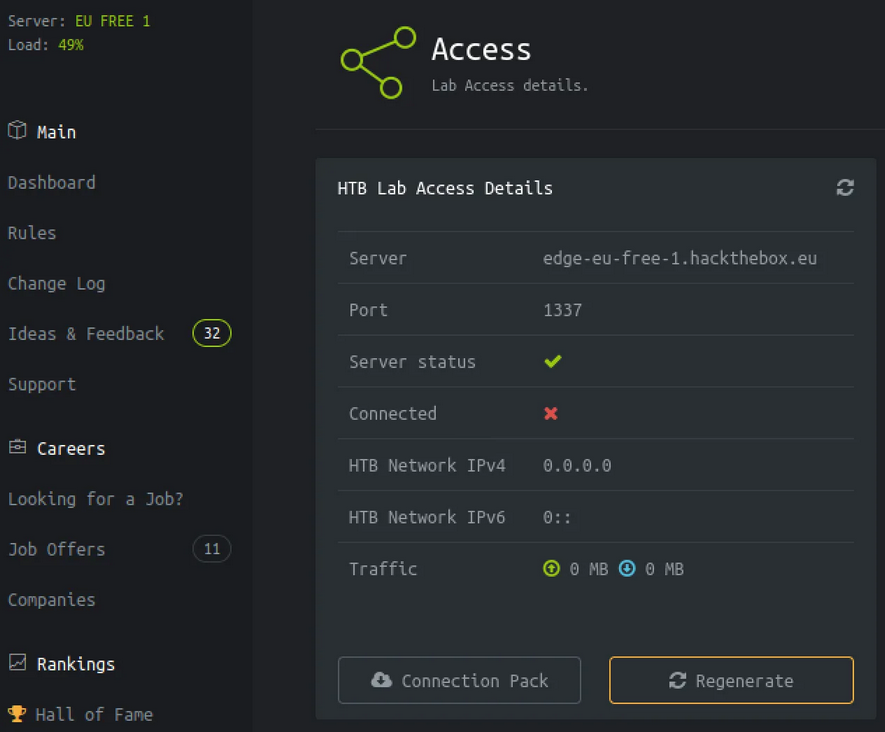Screen dimensions: 885x732
Task: Click the Connected row label
Action: (x=393, y=414)
